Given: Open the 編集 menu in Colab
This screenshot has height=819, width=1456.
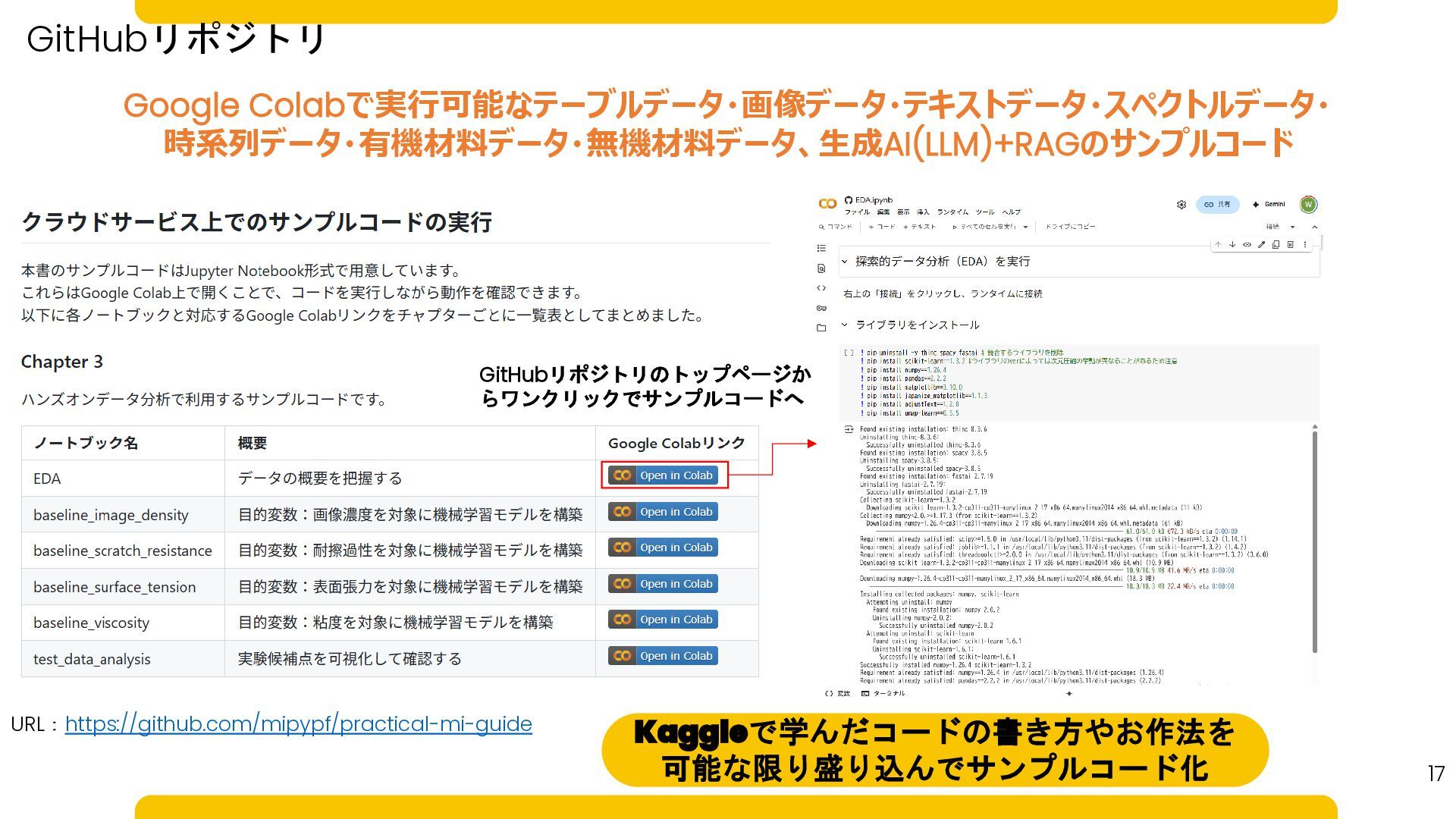Looking at the screenshot, I should 883,212.
